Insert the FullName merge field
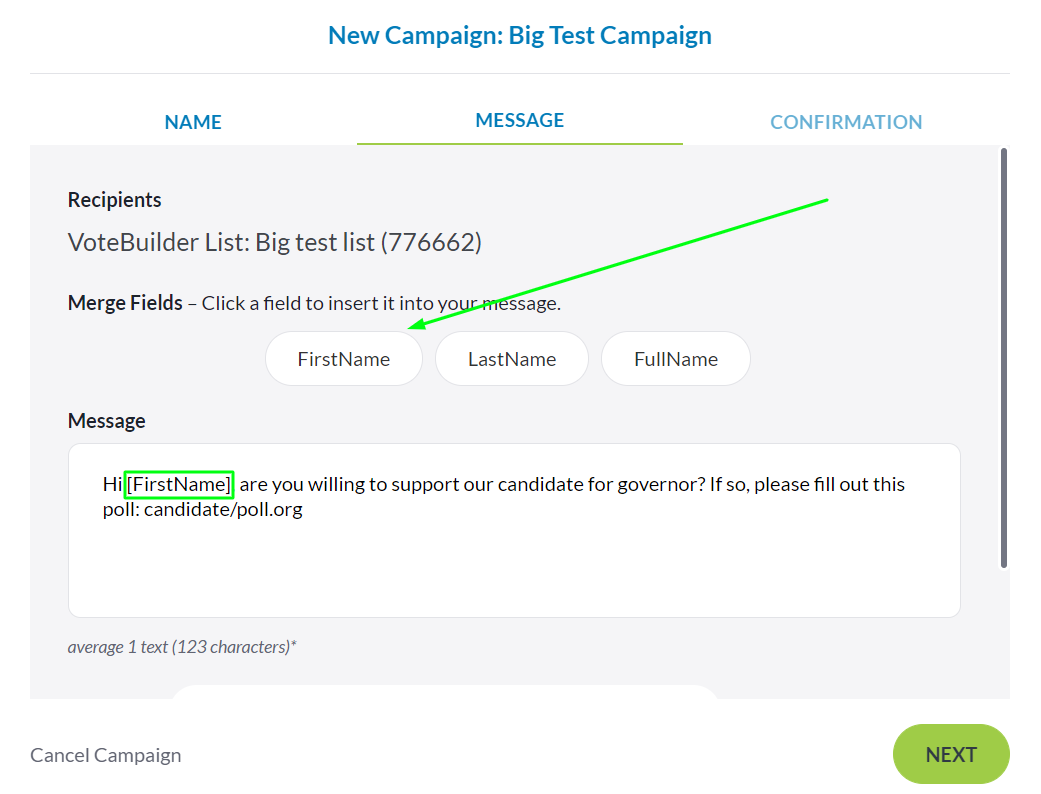This screenshot has width=1041, height=794. (675, 358)
